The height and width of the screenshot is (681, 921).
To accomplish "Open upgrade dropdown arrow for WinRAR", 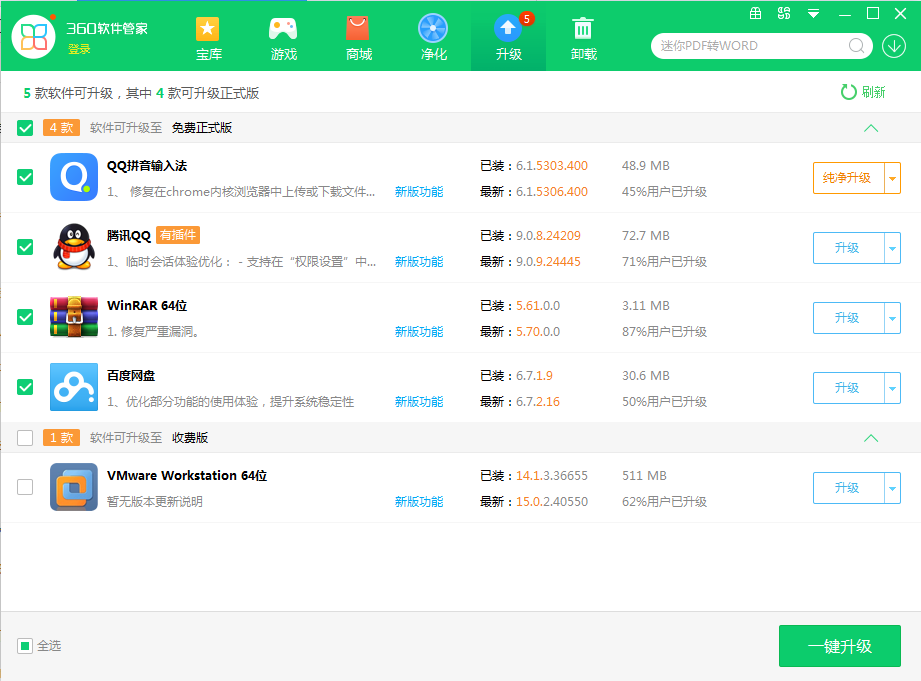I will tap(892, 318).
